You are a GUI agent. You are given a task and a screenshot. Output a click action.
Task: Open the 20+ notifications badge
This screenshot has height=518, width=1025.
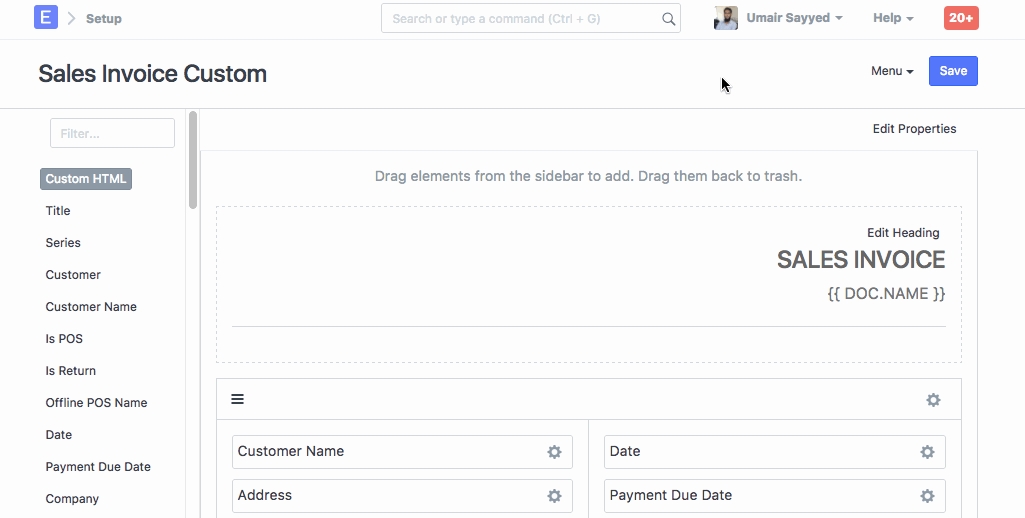pyautogui.click(x=961, y=18)
